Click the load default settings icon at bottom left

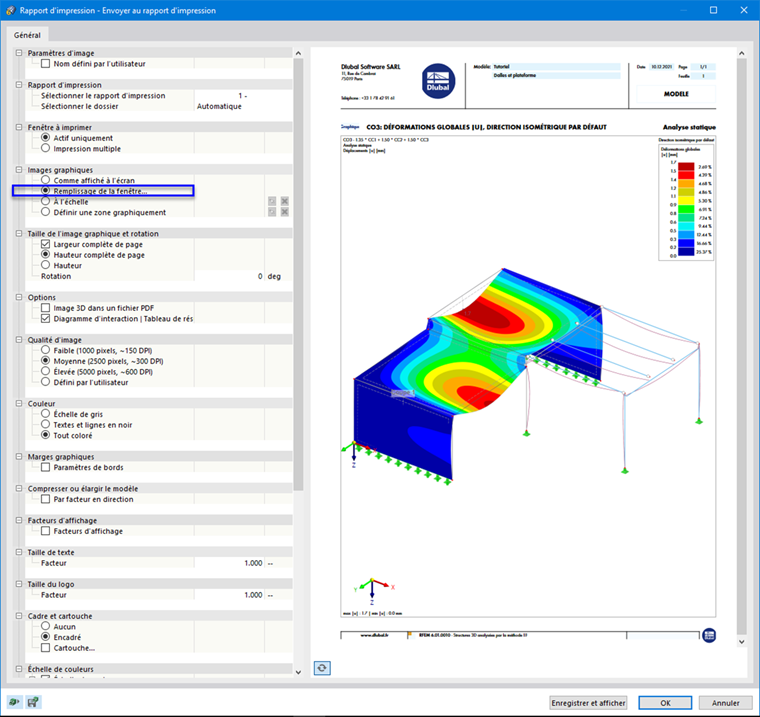pos(15,702)
